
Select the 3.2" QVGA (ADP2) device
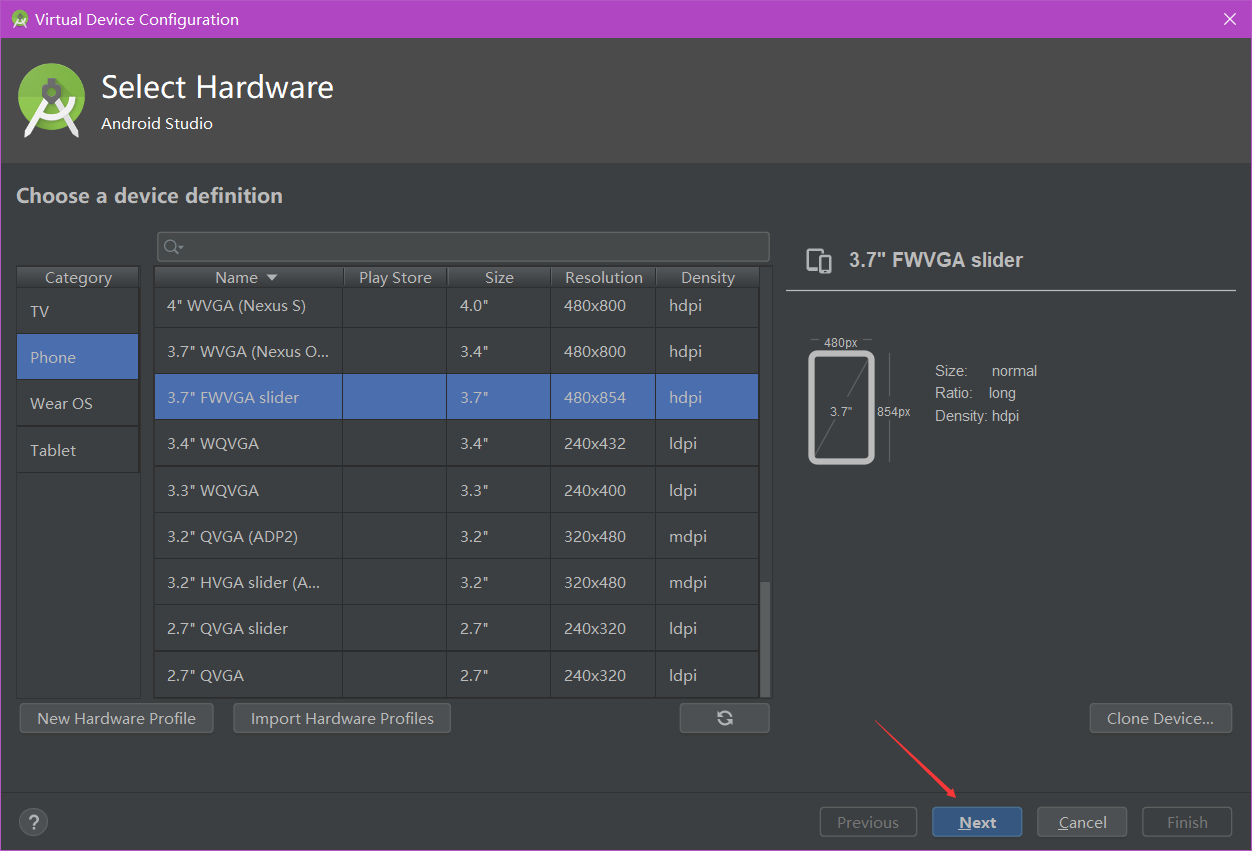(457, 536)
